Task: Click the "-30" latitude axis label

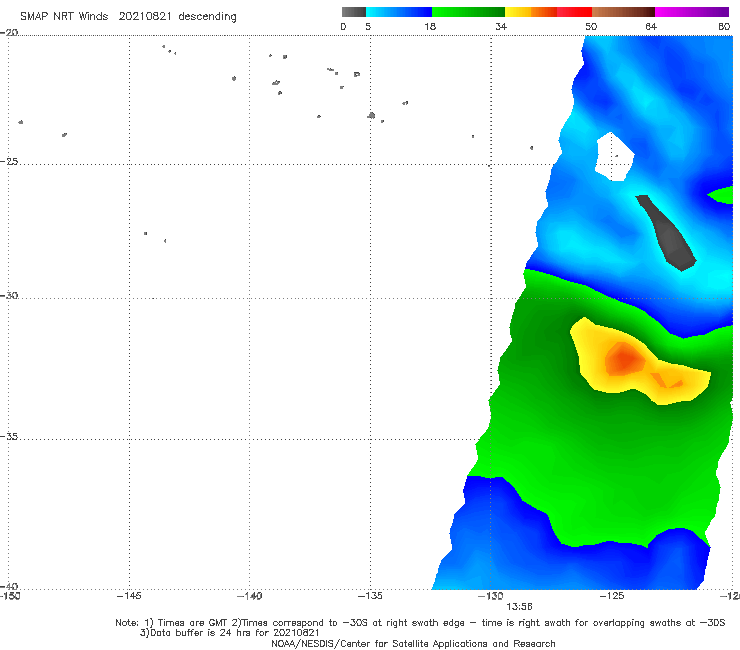Action: coord(9,295)
